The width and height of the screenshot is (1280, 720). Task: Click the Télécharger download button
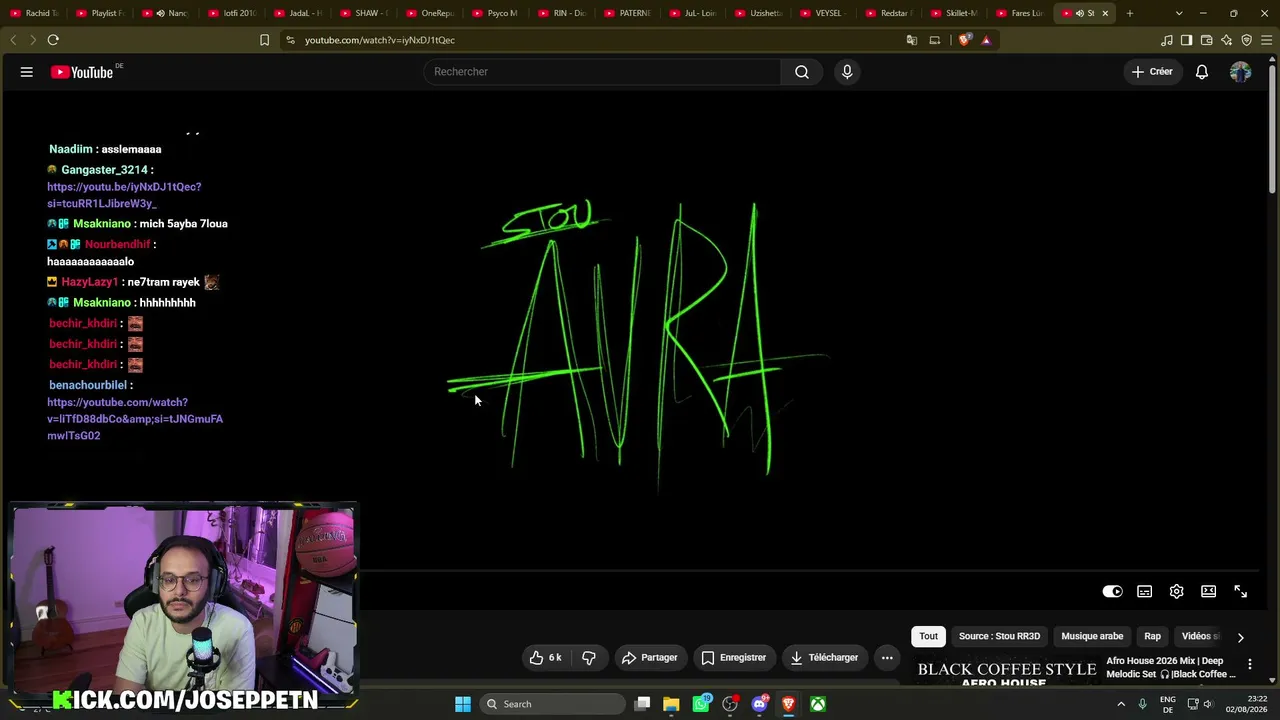tap(824, 658)
